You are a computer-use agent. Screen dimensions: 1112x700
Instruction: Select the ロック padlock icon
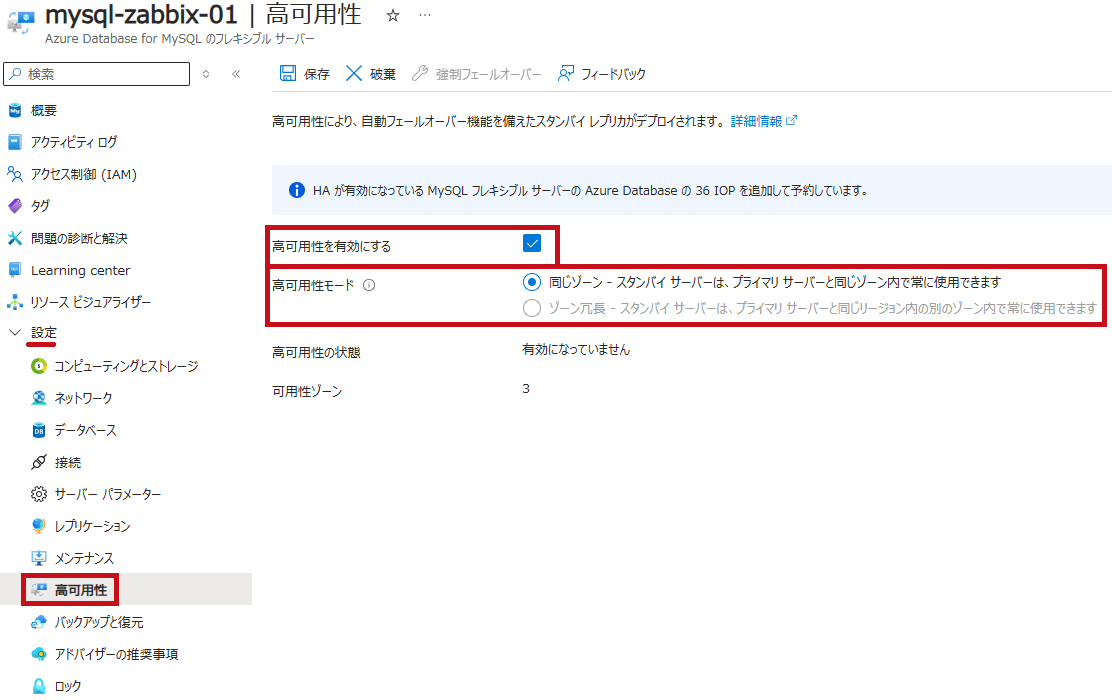coord(39,686)
